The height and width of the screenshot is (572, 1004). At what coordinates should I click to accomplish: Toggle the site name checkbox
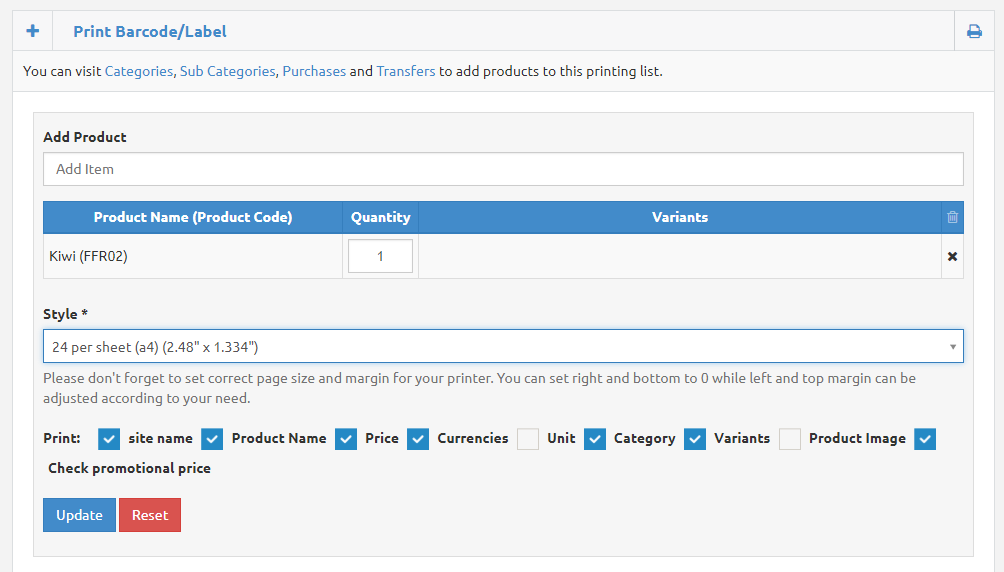(110, 439)
